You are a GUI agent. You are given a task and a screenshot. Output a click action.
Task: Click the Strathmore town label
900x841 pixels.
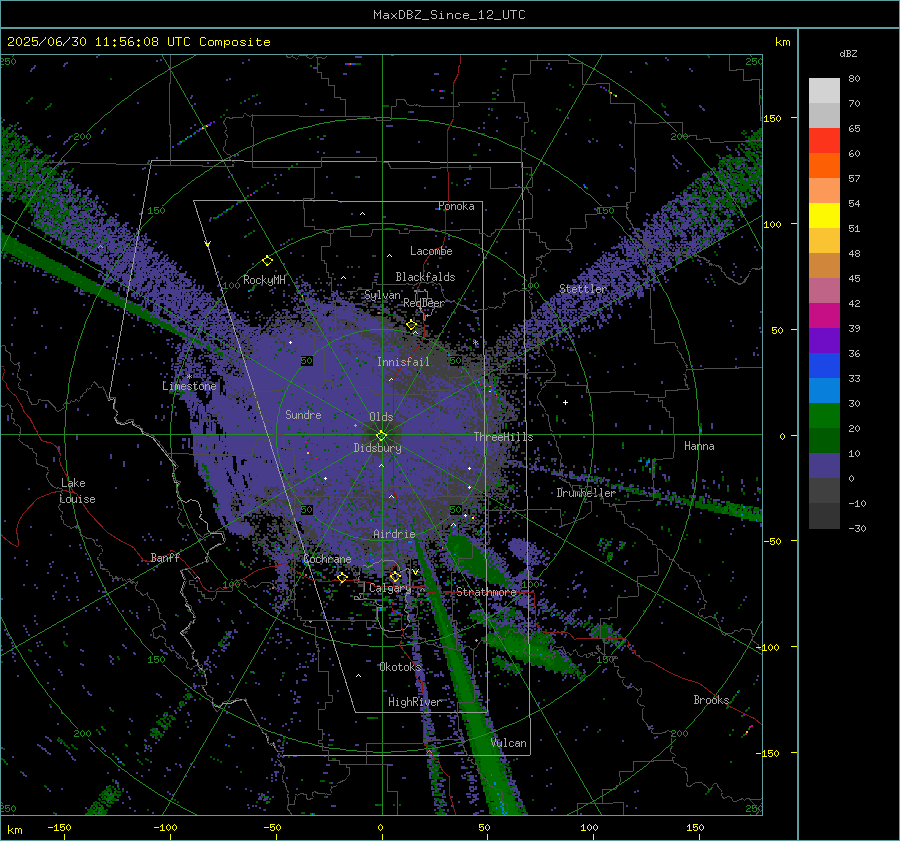486,592
